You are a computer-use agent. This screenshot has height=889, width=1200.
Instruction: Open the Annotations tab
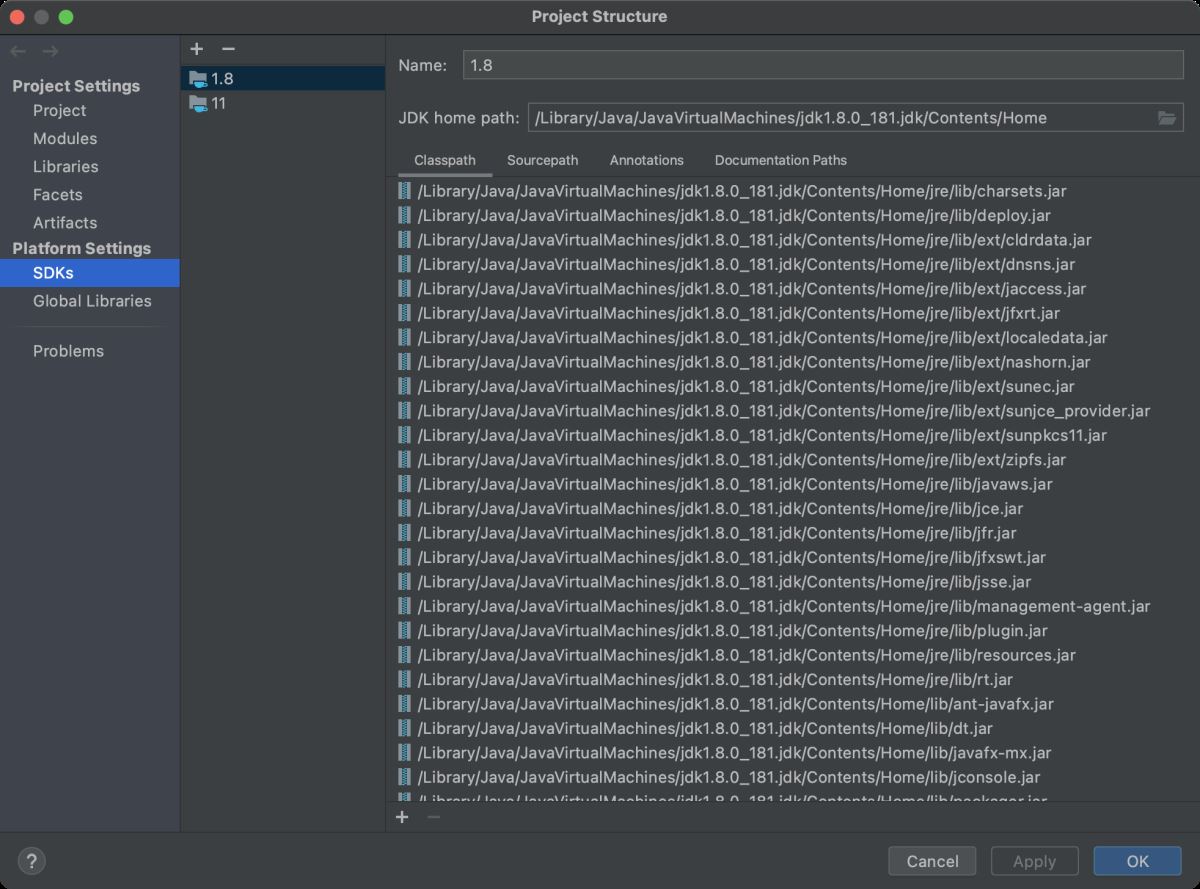[x=647, y=160]
